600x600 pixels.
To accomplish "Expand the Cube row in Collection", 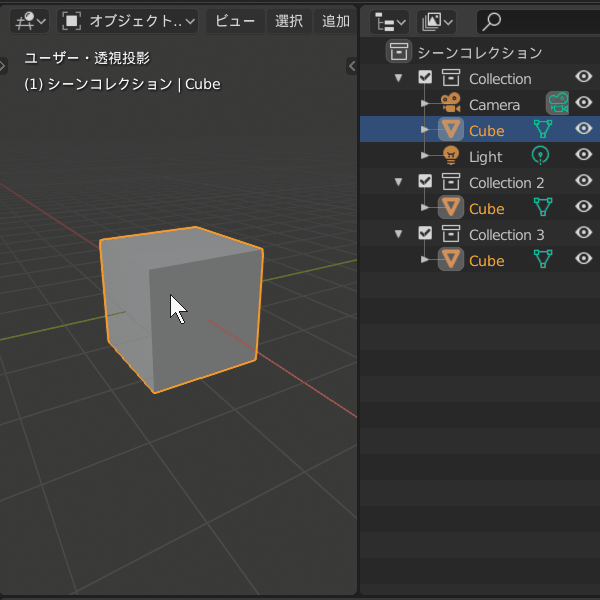I will tap(424, 129).
